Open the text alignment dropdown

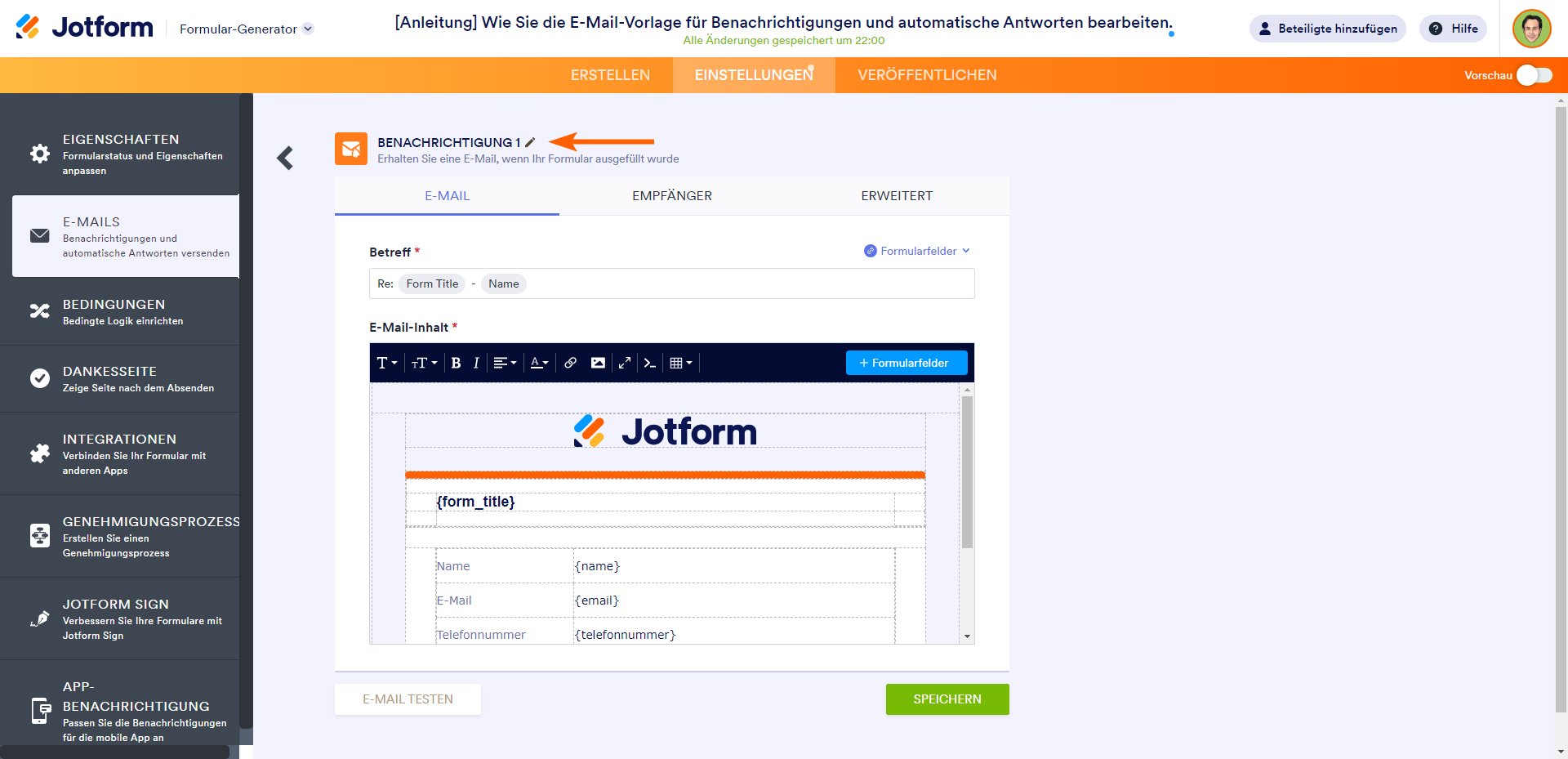(x=506, y=363)
